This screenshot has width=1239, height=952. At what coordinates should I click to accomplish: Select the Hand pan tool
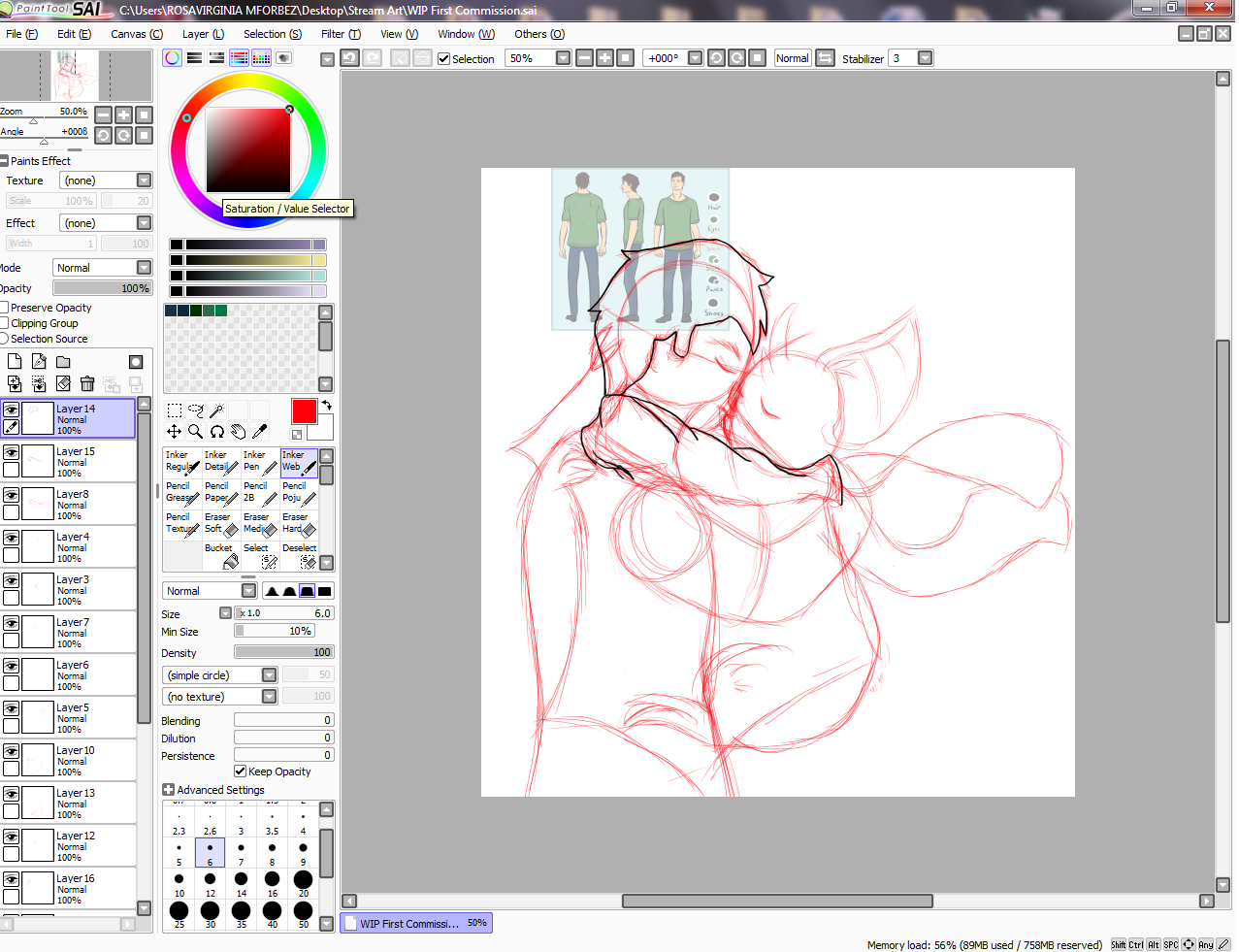[239, 432]
